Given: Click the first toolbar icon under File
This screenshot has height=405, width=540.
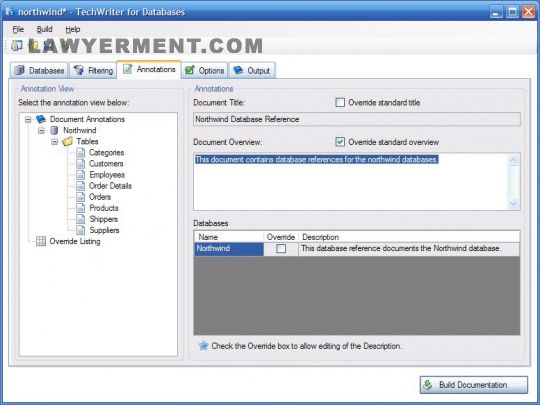Looking at the screenshot, I should tap(16, 45).
